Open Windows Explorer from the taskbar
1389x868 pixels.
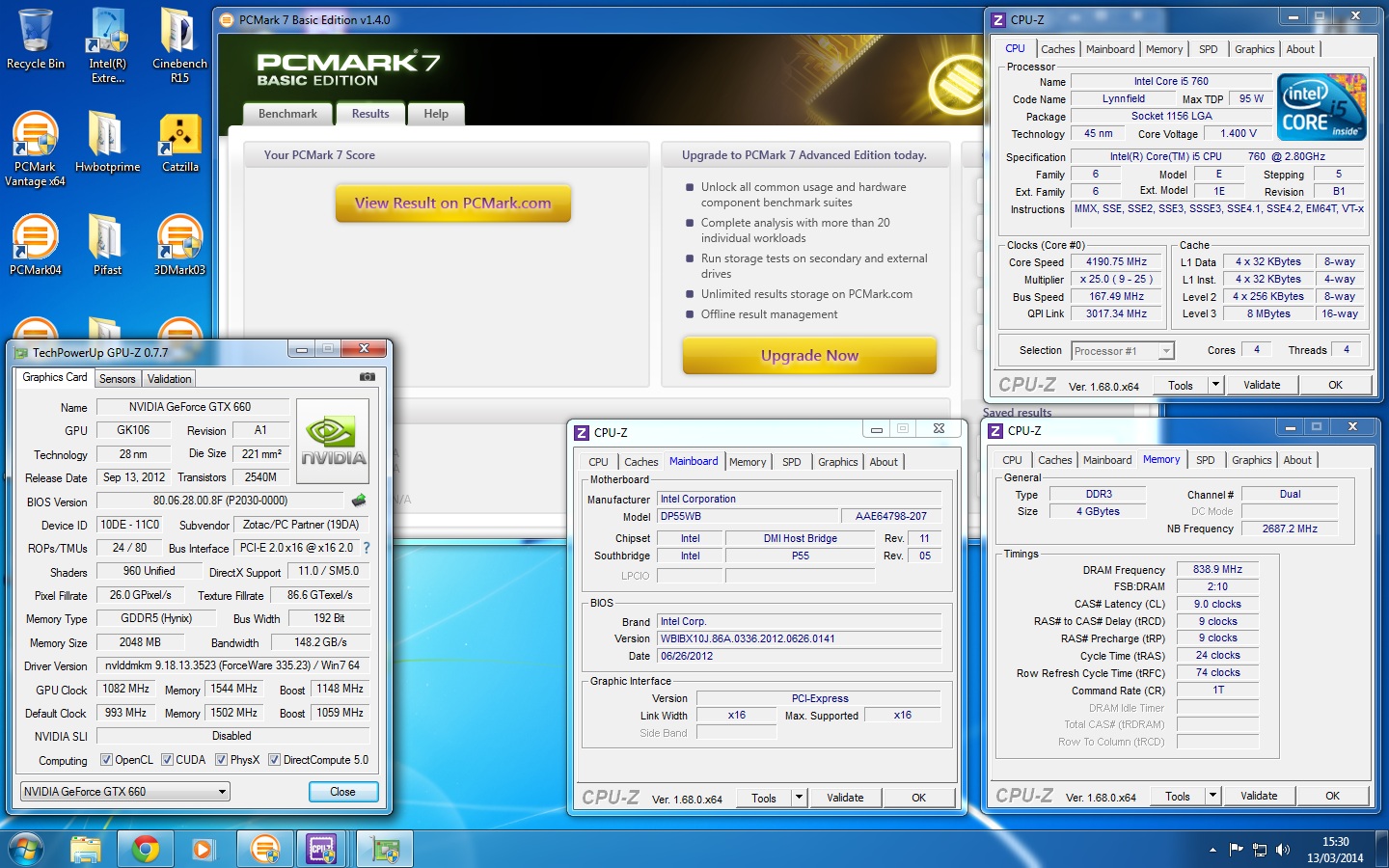point(86,849)
